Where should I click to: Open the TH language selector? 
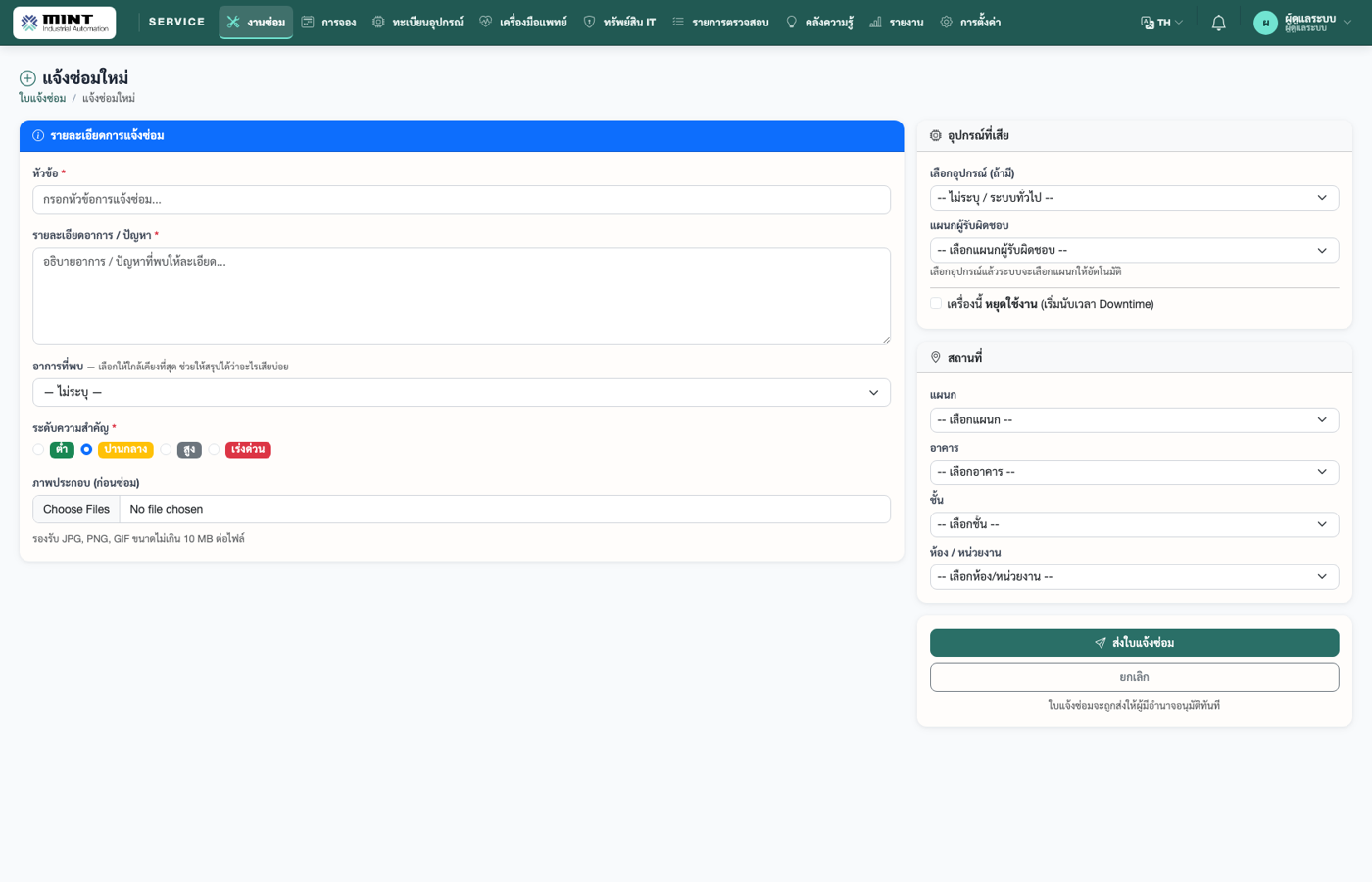click(1162, 23)
